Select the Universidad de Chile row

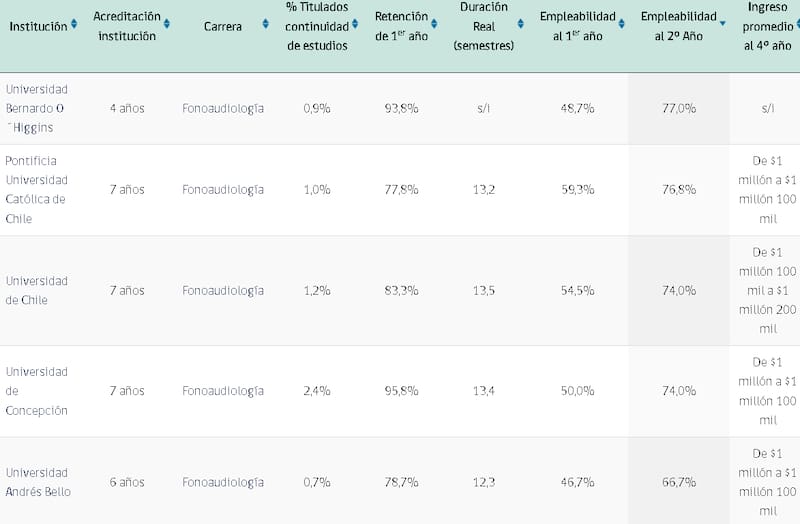click(x=37, y=290)
